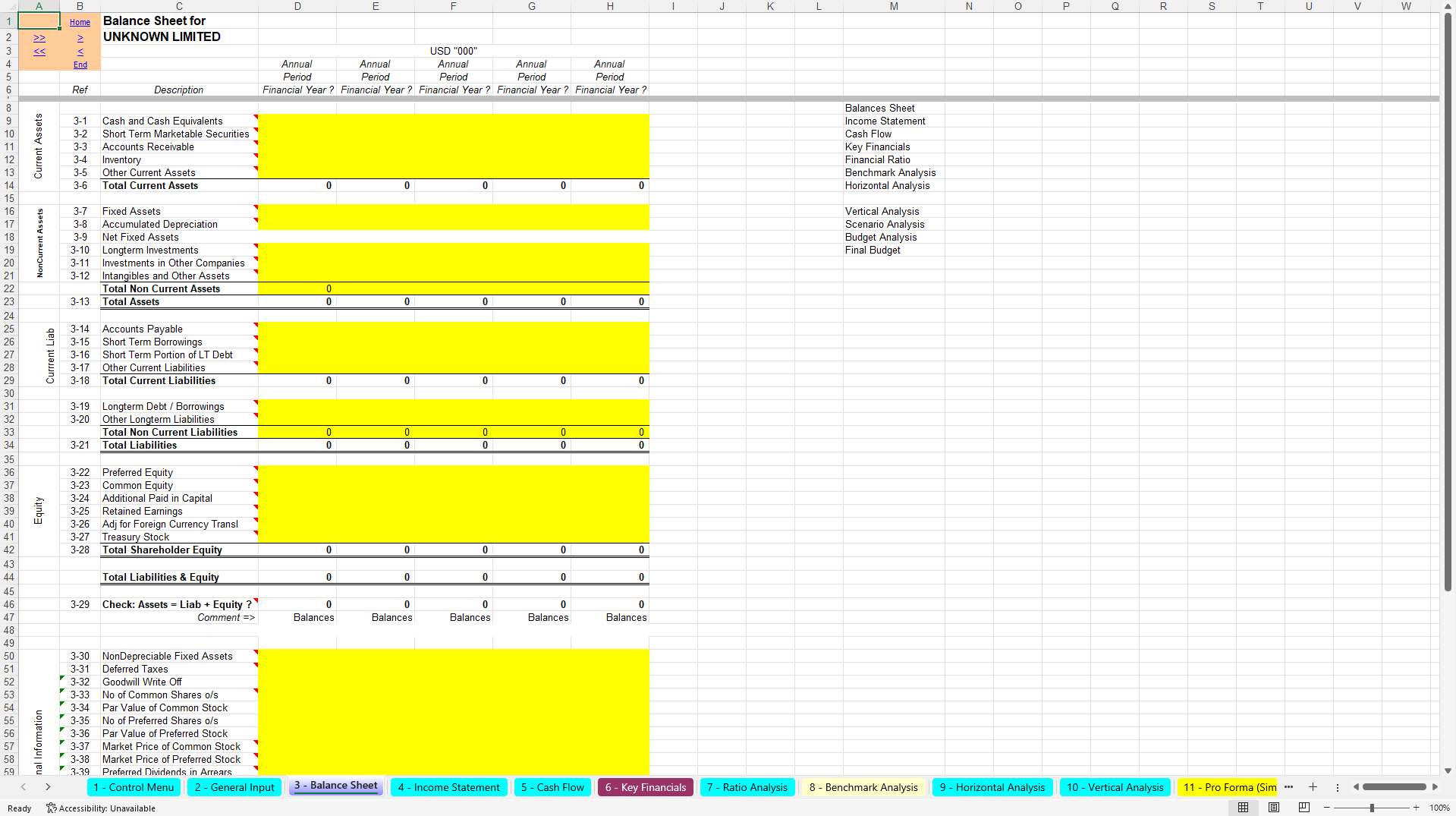Switch to Page Layout view

pos(1274,808)
